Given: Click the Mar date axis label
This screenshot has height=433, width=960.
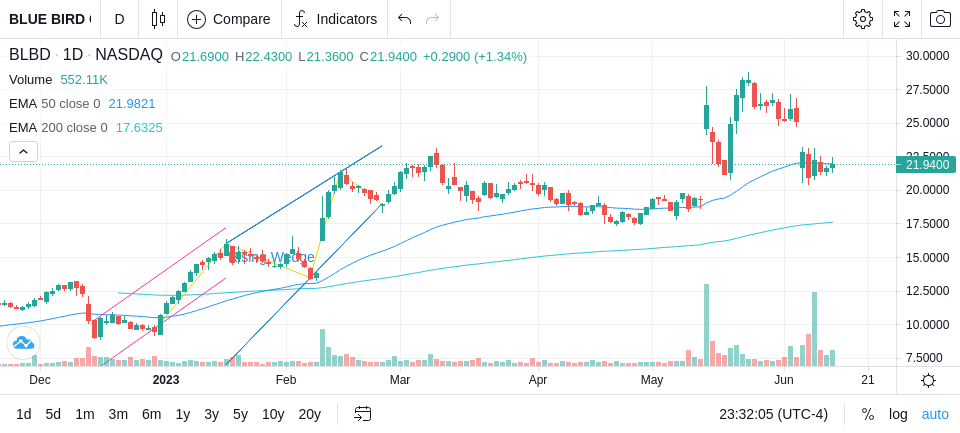Looking at the screenshot, I should [x=400, y=380].
